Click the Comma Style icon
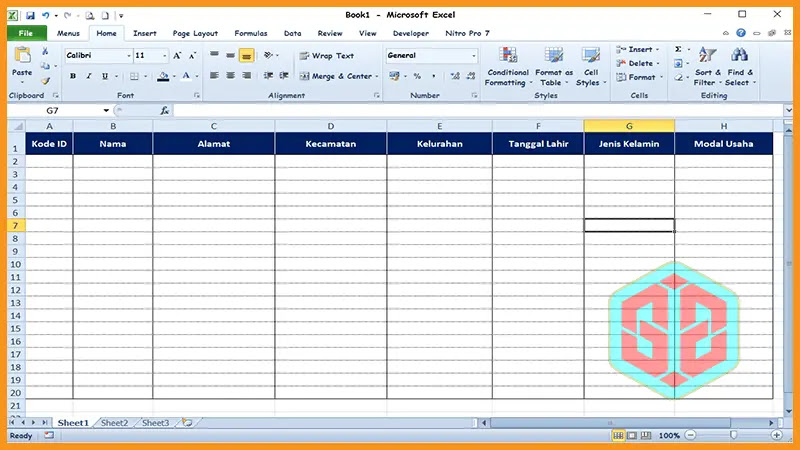The height and width of the screenshot is (450, 800). point(434,76)
